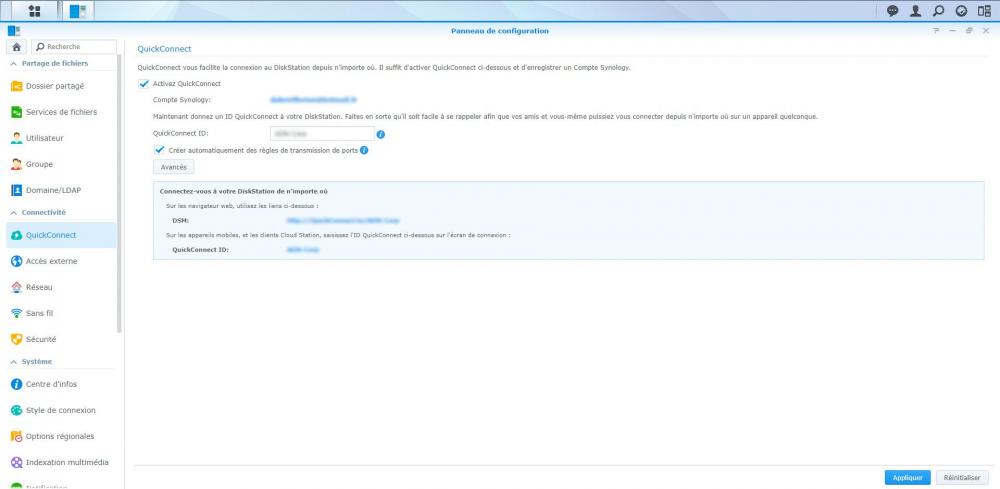Click the Services de fichiers icon
Image resolution: width=1000 pixels, height=489 pixels.
coord(17,112)
